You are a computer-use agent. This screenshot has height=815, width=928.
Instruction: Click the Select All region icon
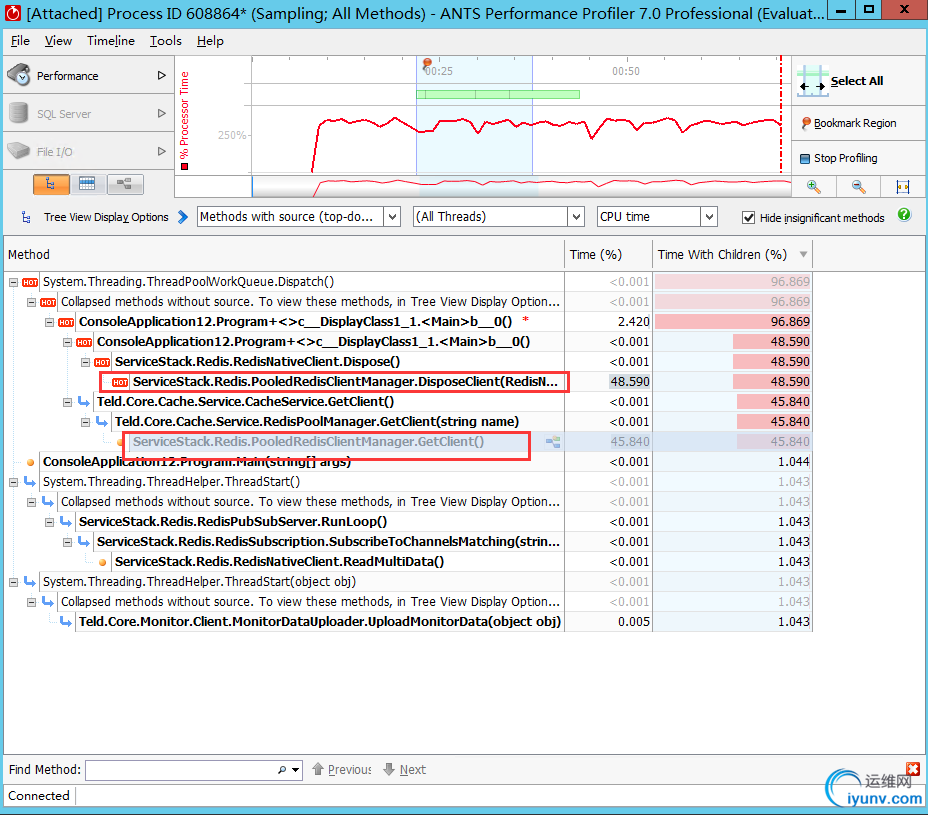(812, 80)
